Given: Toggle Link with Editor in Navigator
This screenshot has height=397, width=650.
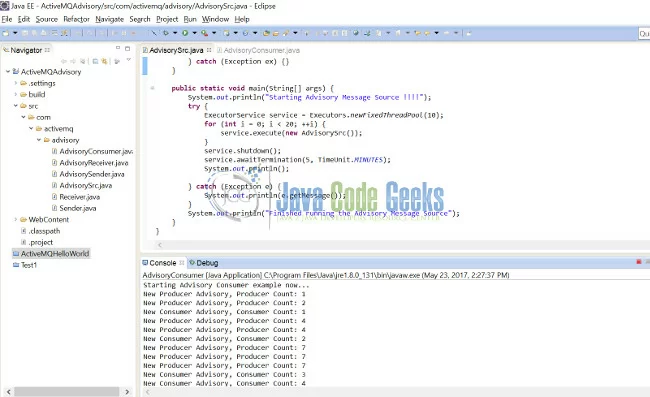Looking at the screenshot, I should 104,61.
